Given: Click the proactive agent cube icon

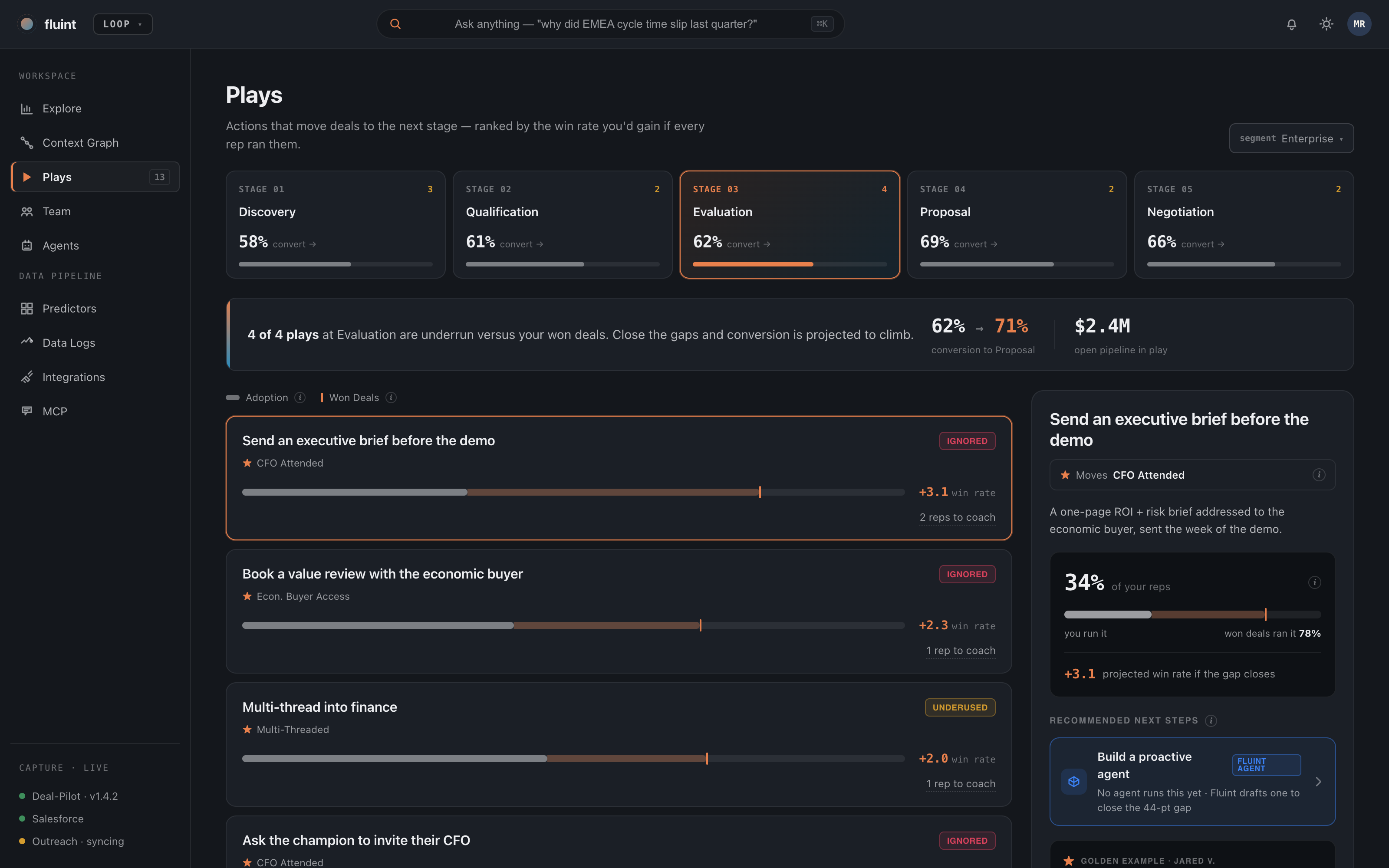Looking at the screenshot, I should pos(1073,781).
